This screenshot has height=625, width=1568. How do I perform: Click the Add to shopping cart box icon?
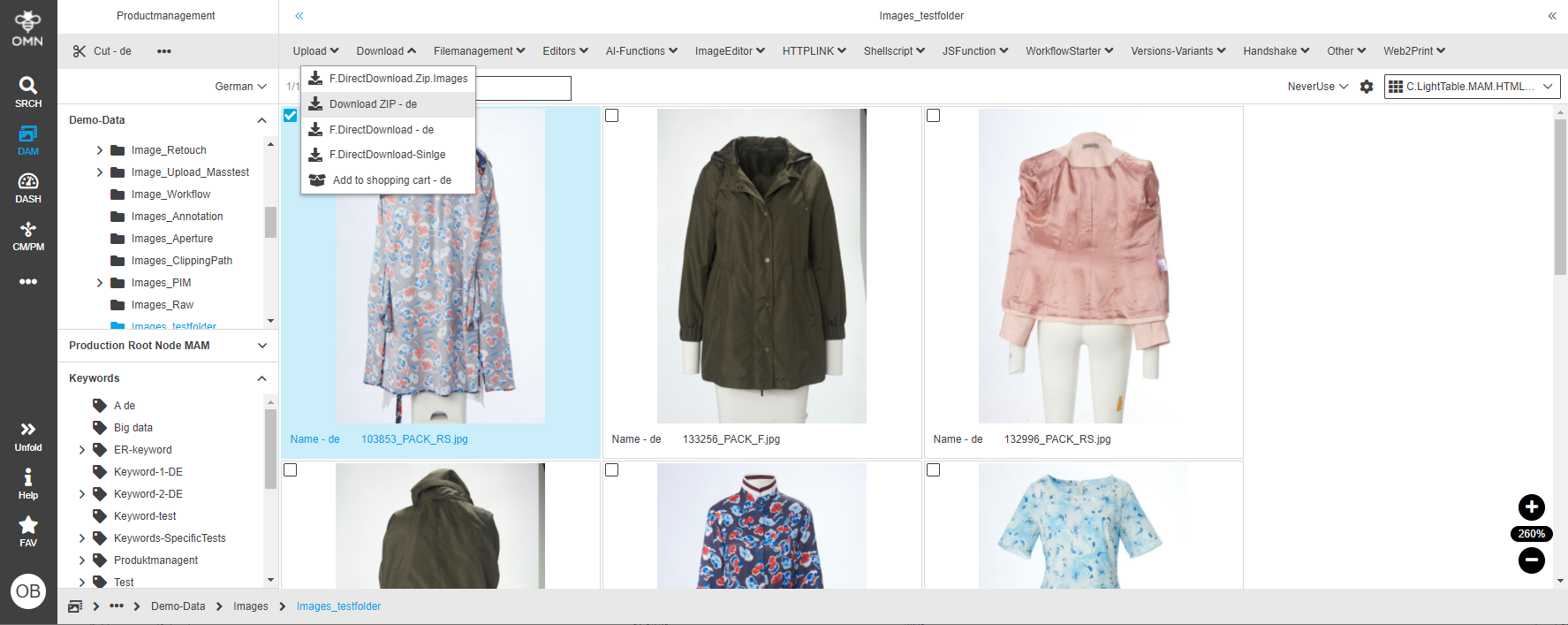[x=316, y=180]
